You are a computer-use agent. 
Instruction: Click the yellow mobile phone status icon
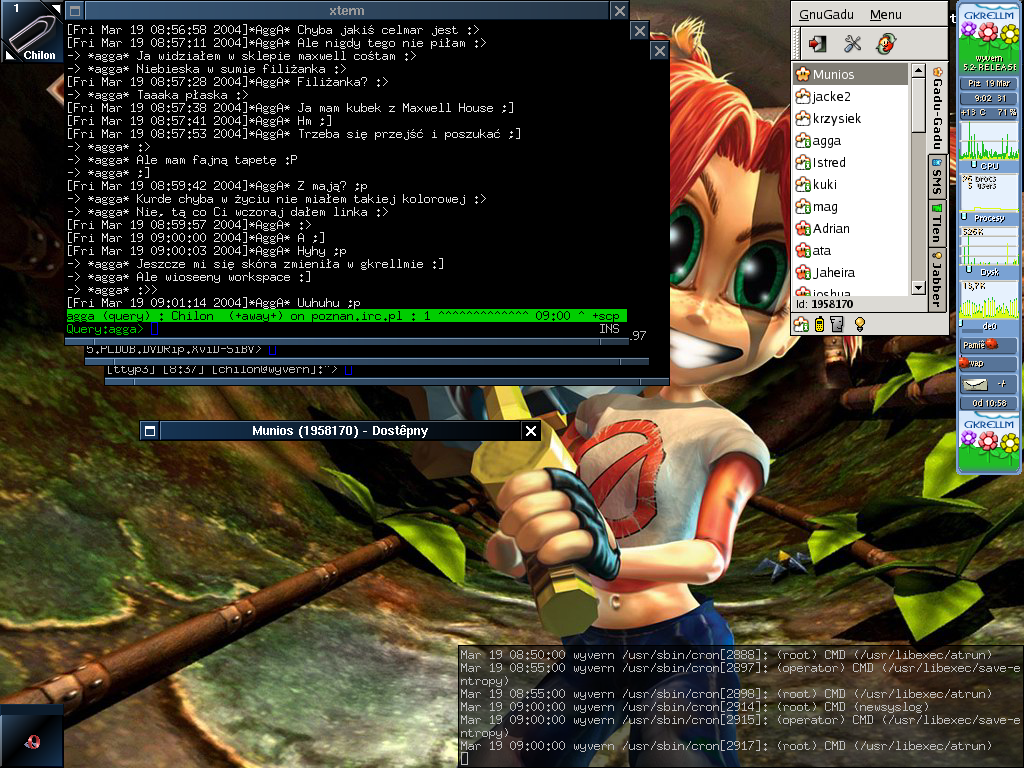pos(820,324)
